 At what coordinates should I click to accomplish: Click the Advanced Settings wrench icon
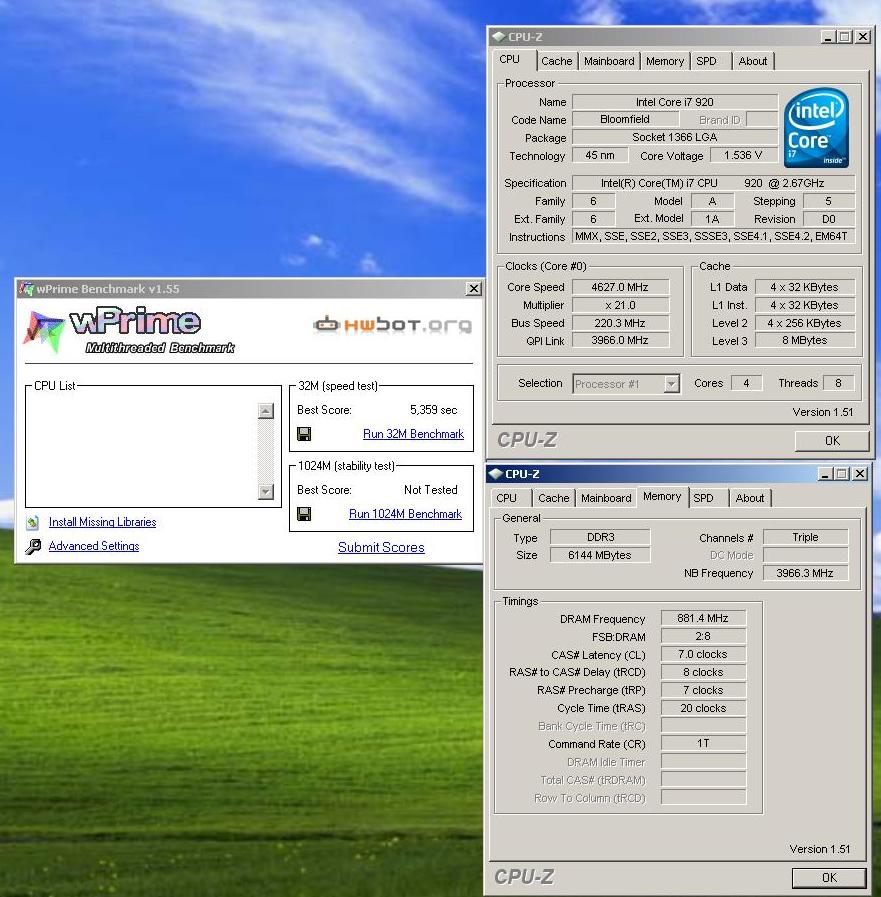[33, 546]
